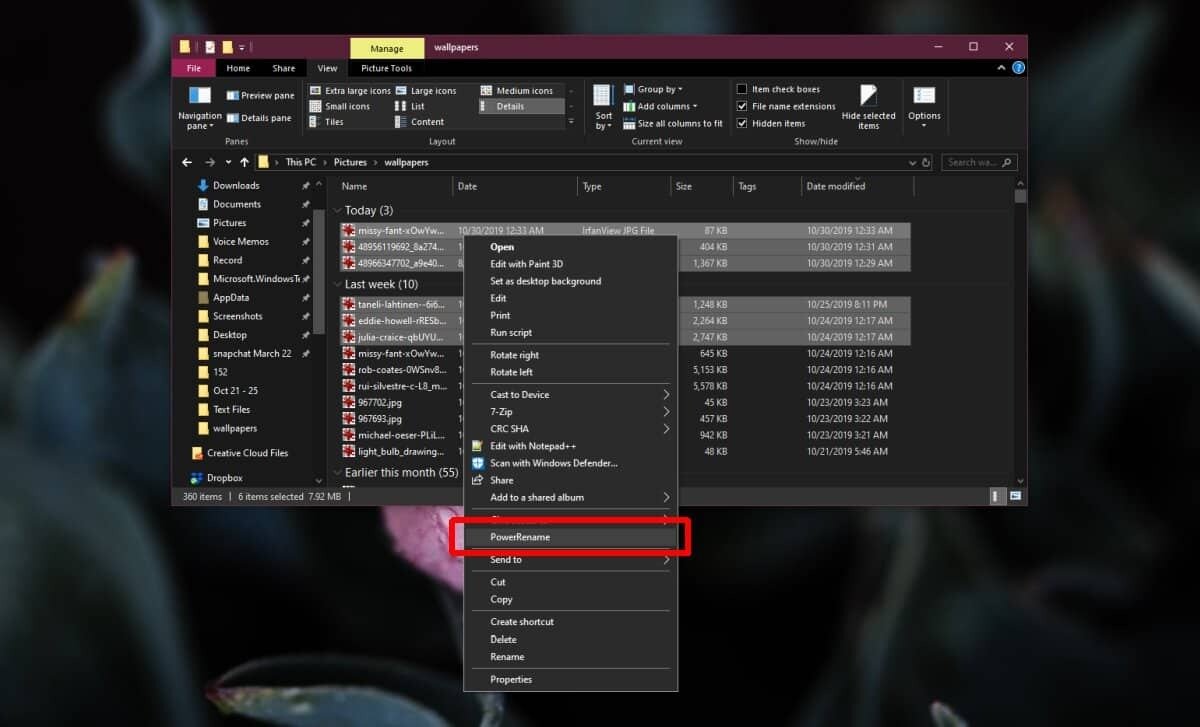
Task: Click Set as desktop background
Action: click(545, 281)
